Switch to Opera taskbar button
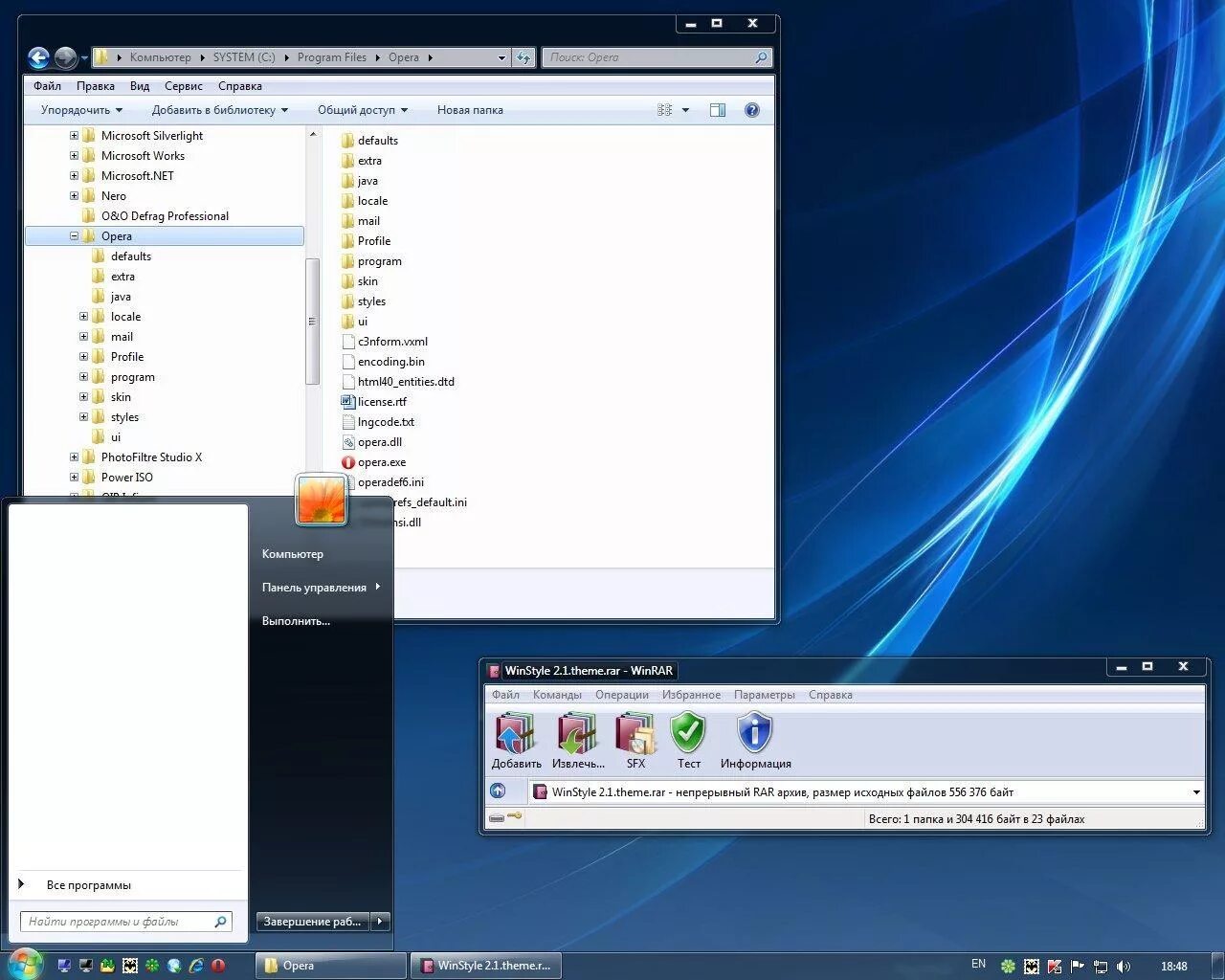The height and width of the screenshot is (980, 1225). click(x=331, y=966)
